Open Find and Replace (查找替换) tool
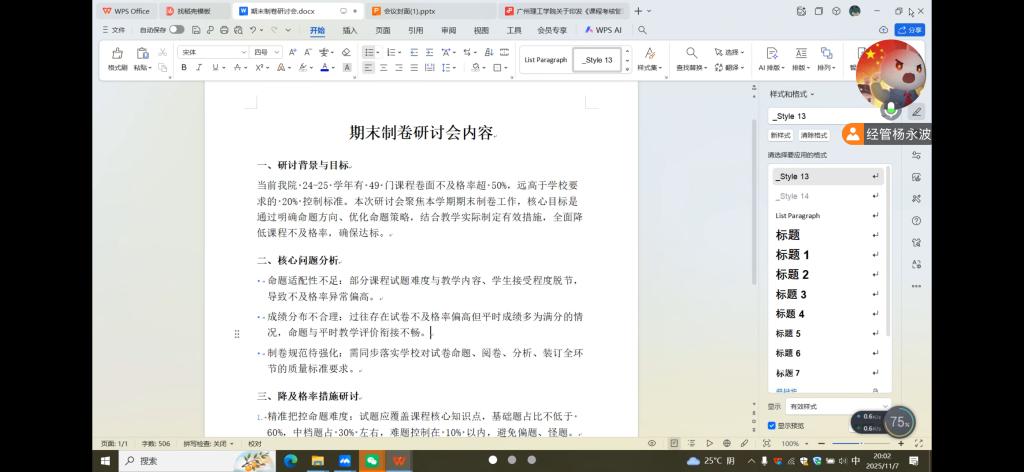The image size is (1024, 472). pyautogui.click(x=691, y=58)
